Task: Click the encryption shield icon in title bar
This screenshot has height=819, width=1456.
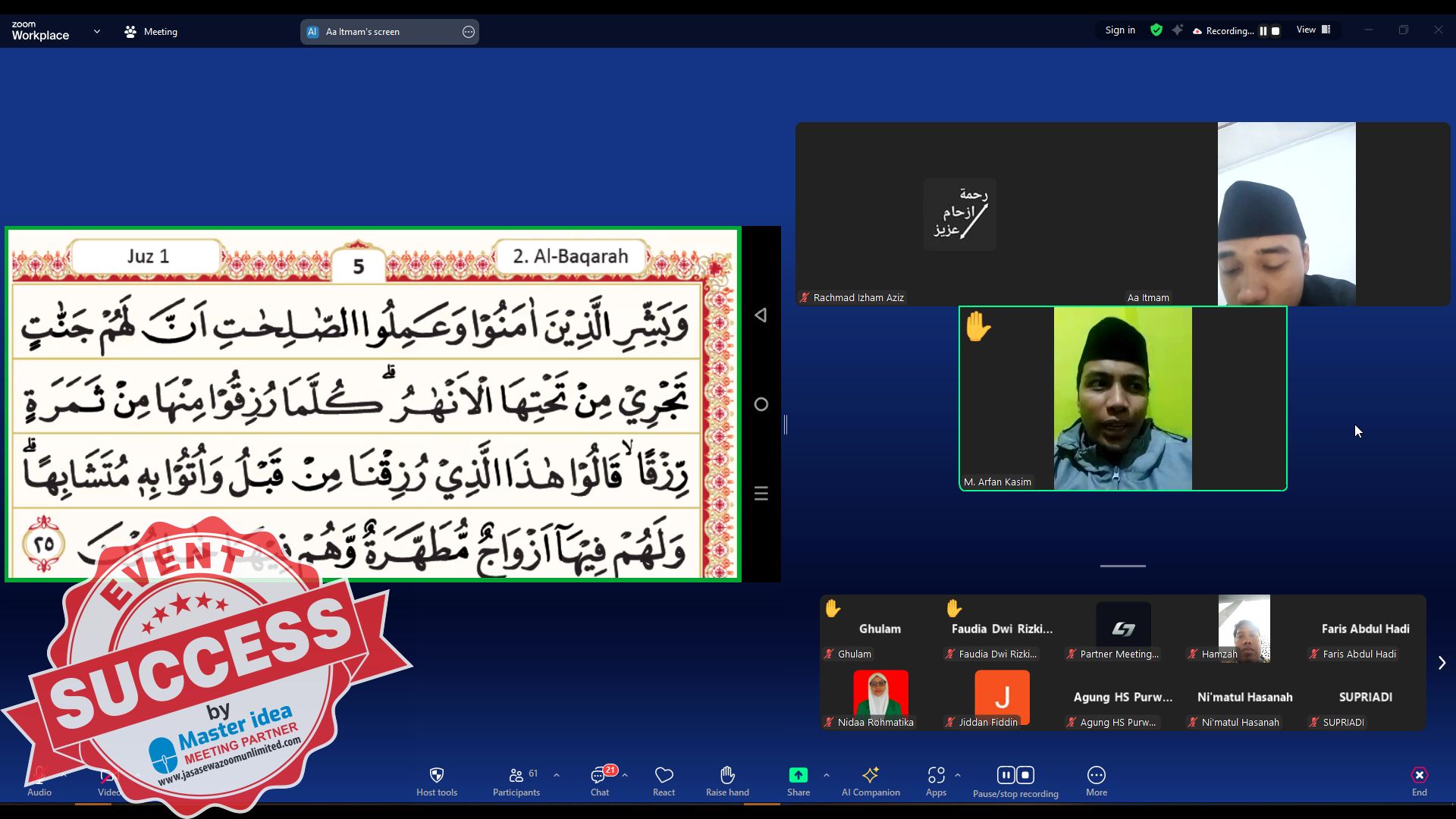Action: tap(1156, 30)
